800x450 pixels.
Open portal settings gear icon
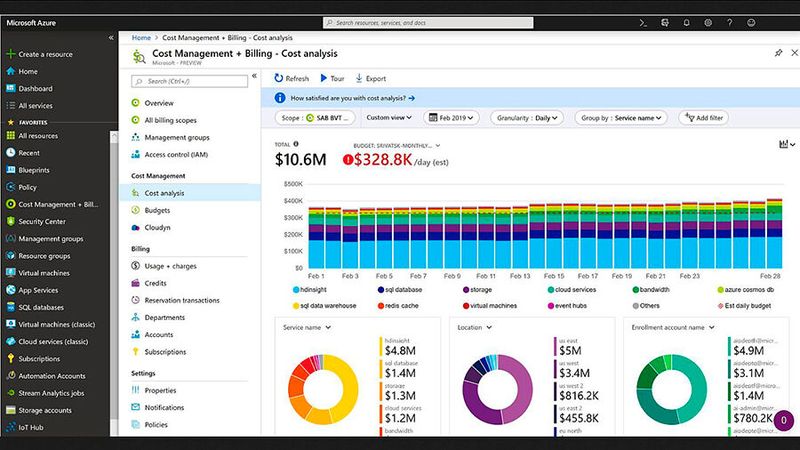click(709, 22)
